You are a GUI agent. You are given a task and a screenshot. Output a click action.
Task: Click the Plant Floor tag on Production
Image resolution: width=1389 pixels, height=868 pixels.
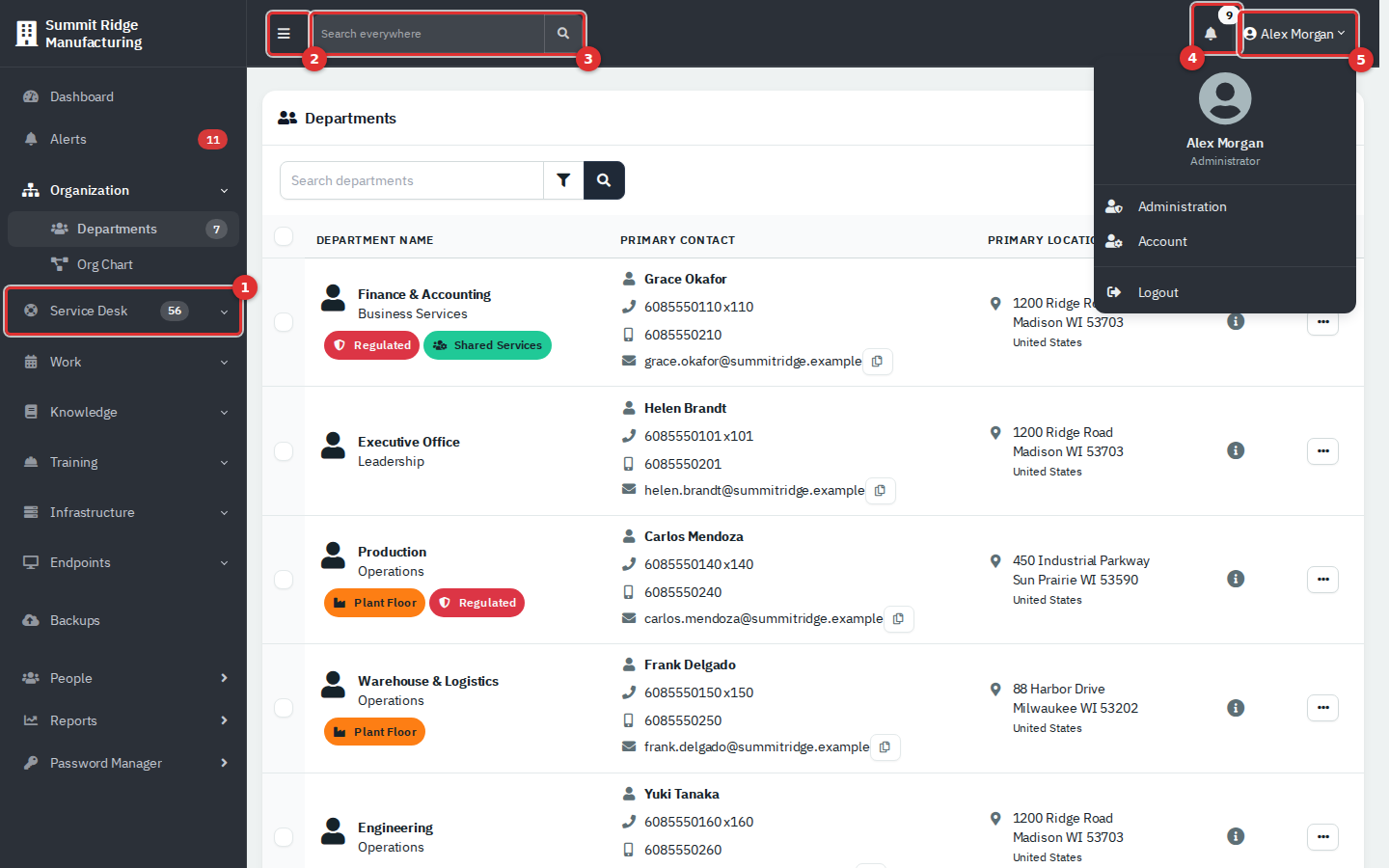click(x=375, y=603)
